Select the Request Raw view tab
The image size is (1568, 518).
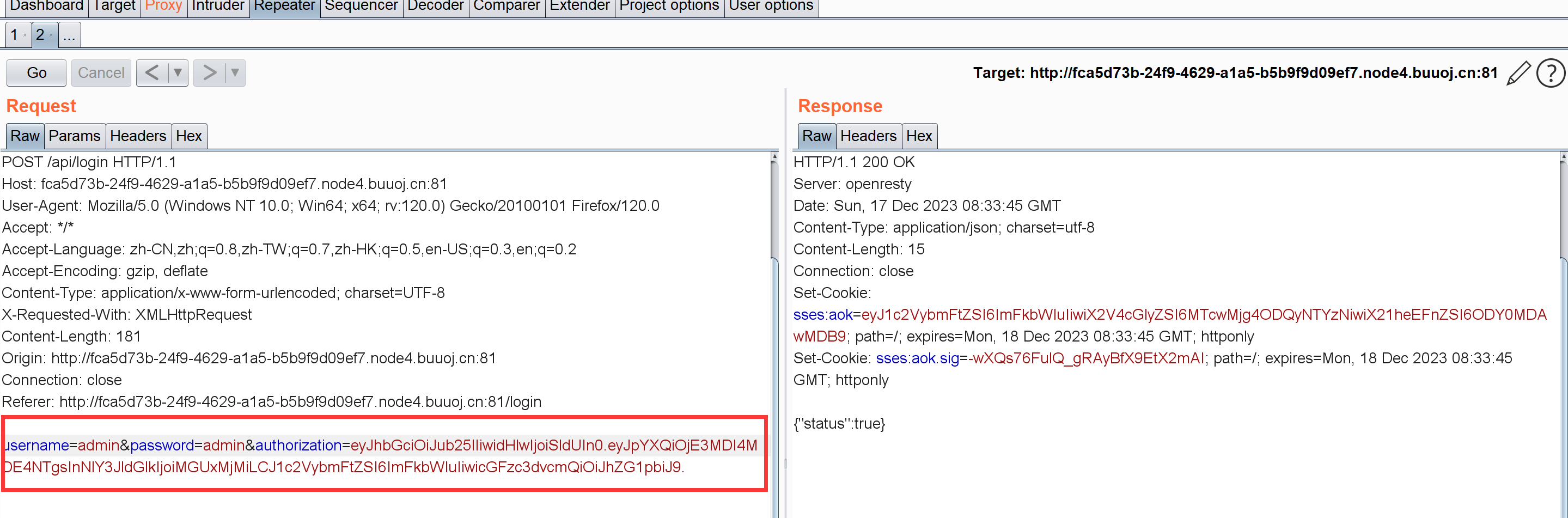click(25, 136)
